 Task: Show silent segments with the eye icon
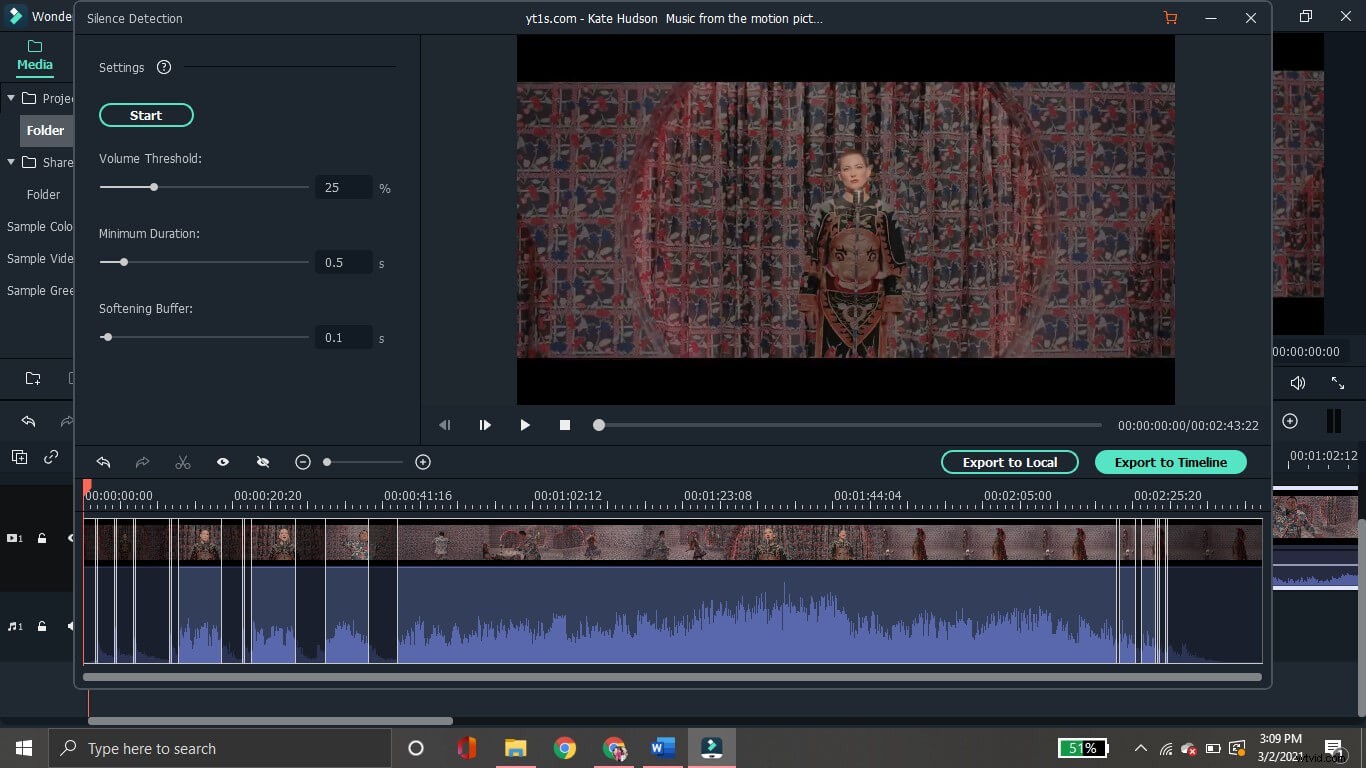(x=222, y=462)
